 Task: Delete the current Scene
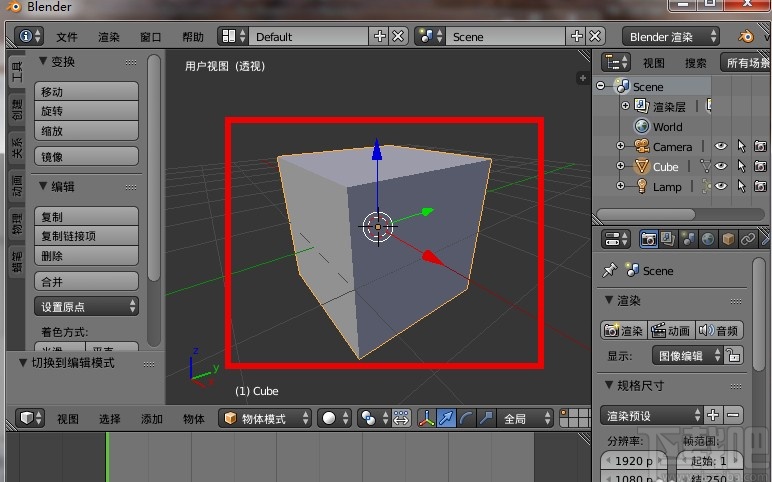click(595, 36)
